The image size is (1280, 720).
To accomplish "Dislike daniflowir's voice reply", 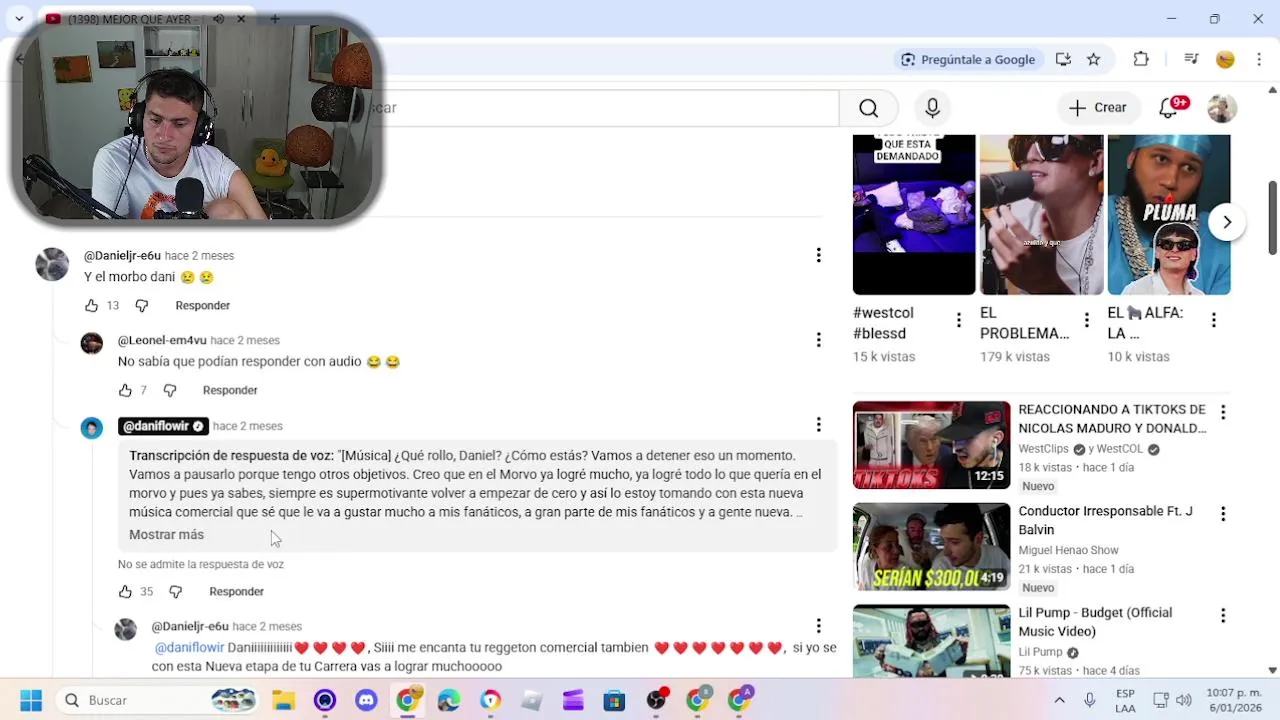I will click(175, 592).
